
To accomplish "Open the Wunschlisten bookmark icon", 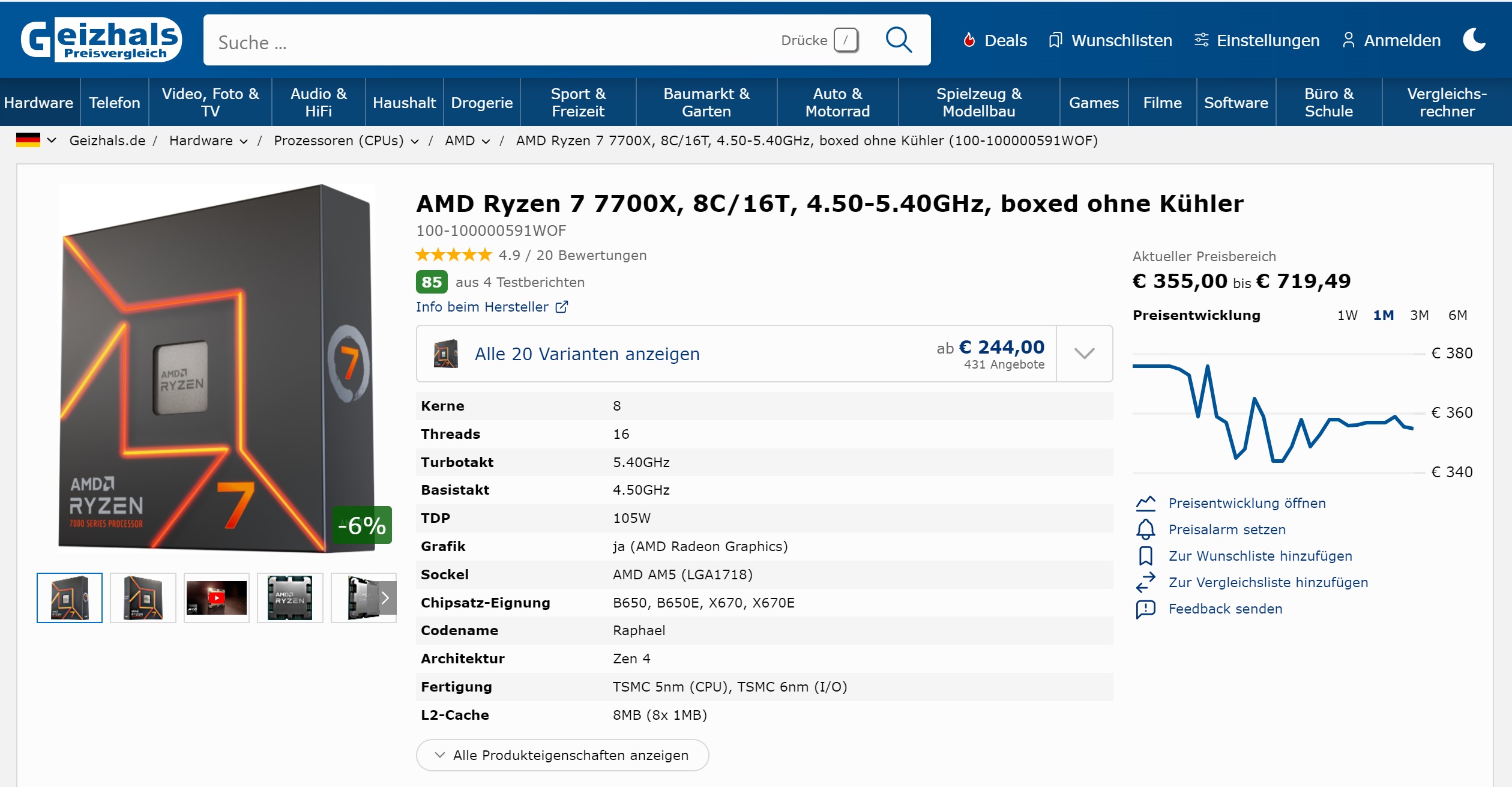I will coord(1055,40).
